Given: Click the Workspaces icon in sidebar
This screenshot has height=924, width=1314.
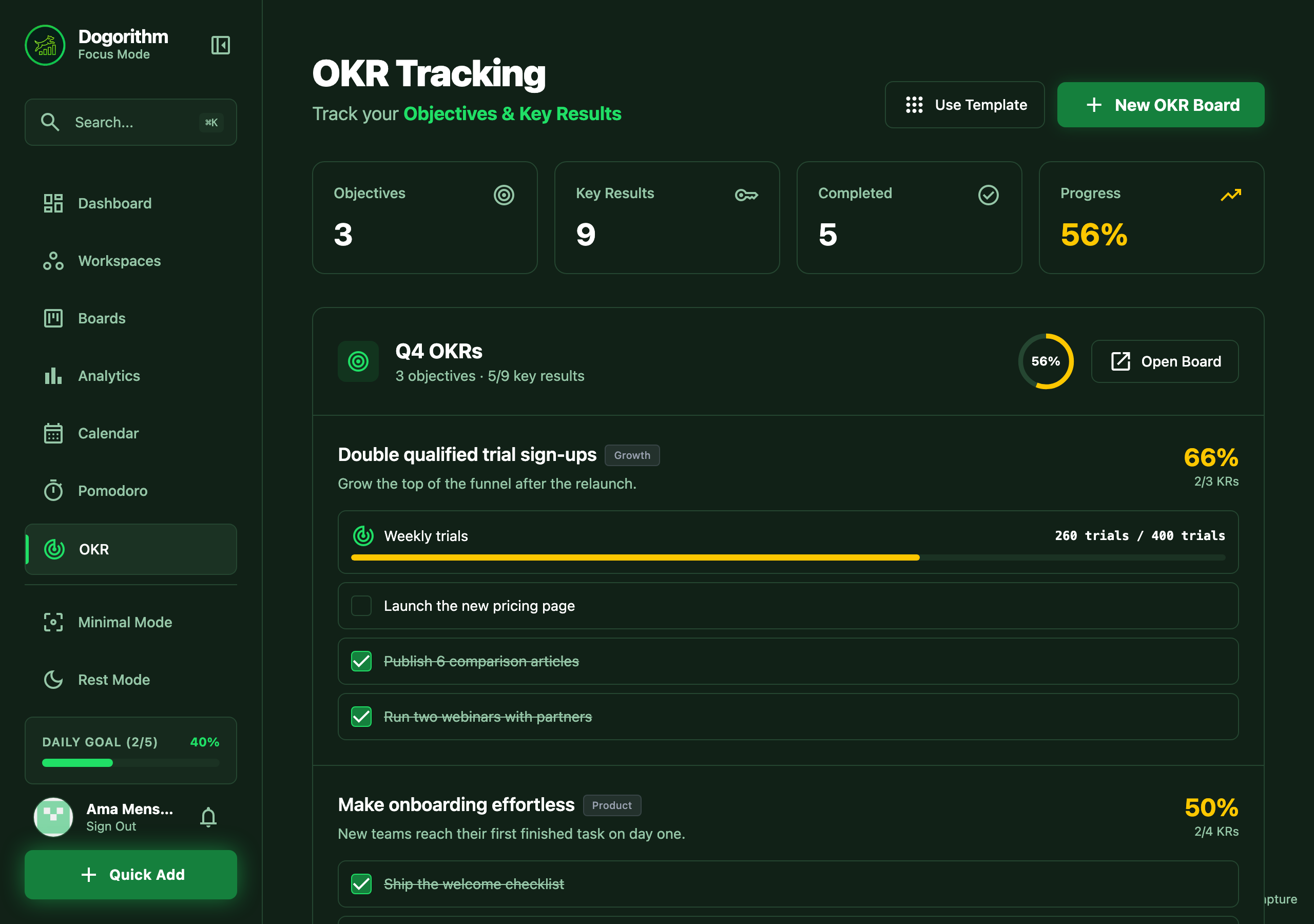Looking at the screenshot, I should click(53, 261).
